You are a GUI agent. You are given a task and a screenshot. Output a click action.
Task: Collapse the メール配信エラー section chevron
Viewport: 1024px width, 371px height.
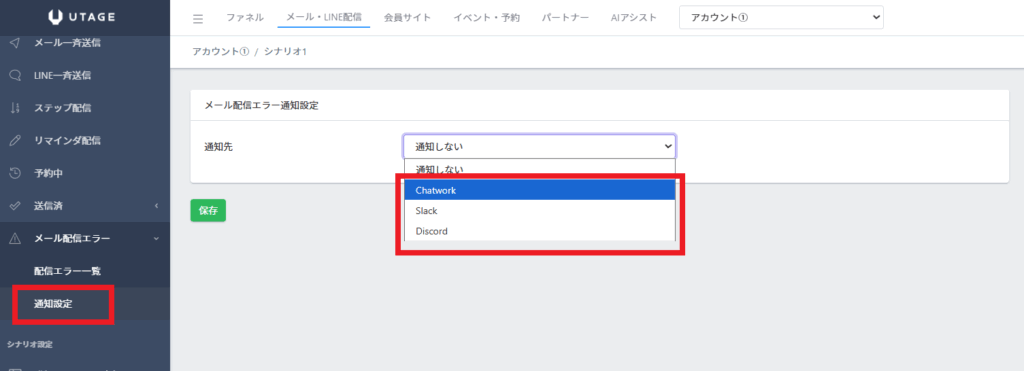pos(157,239)
